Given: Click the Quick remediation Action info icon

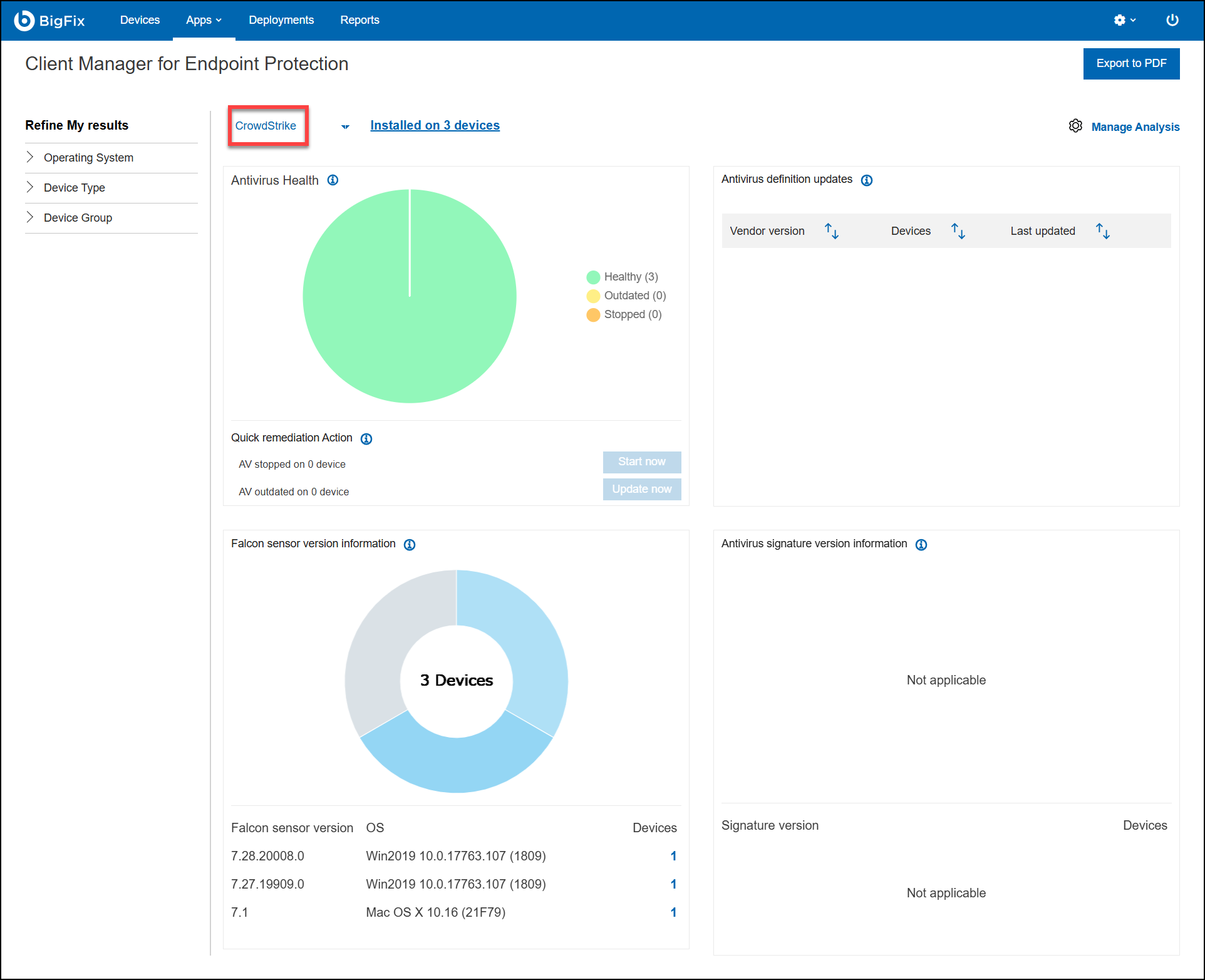Looking at the screenshot, I should click(x=367, y=438).
